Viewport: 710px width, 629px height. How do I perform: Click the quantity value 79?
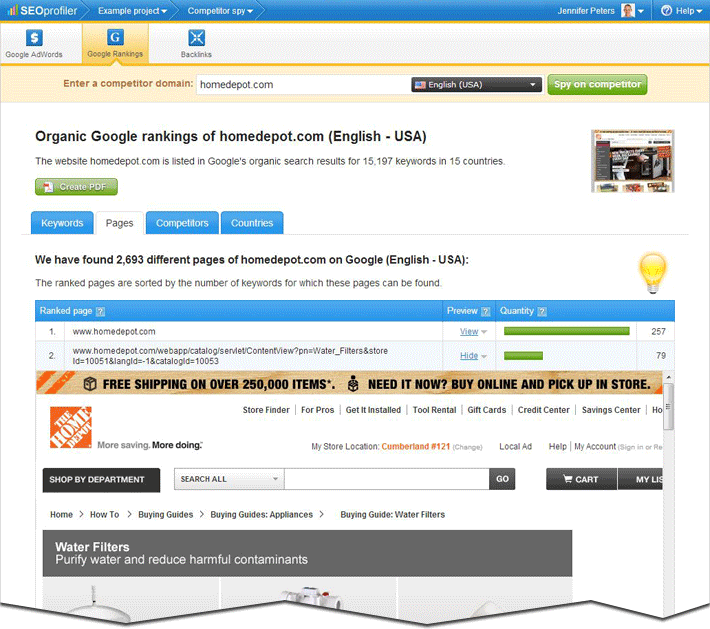pos(661,355)
